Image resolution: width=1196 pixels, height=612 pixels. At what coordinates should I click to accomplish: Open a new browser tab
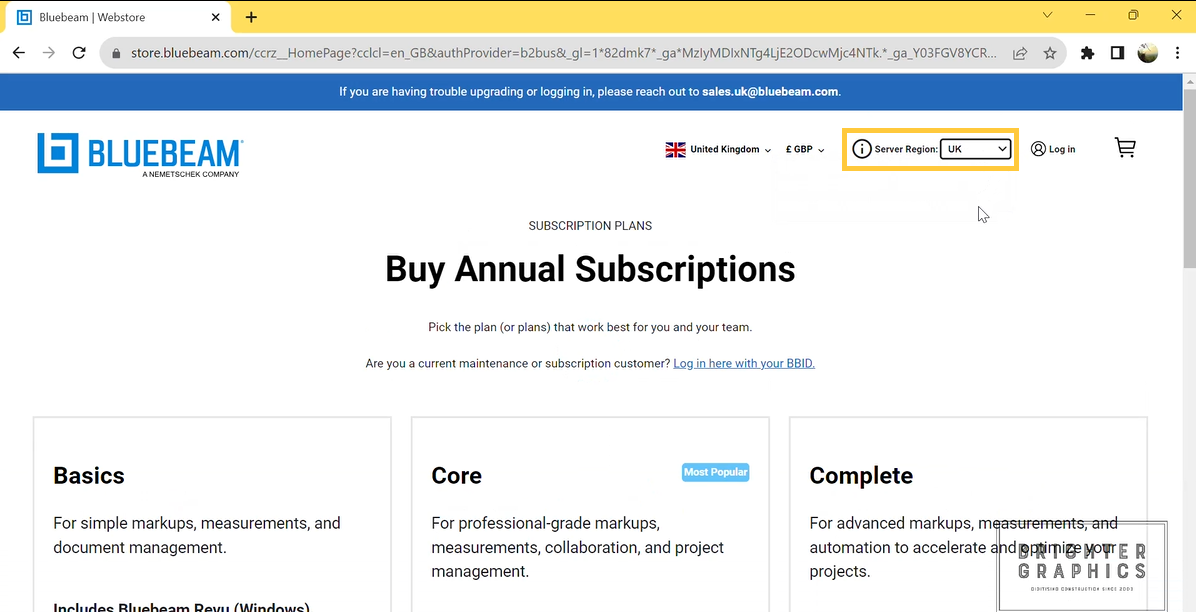click(x=251, y=17)
